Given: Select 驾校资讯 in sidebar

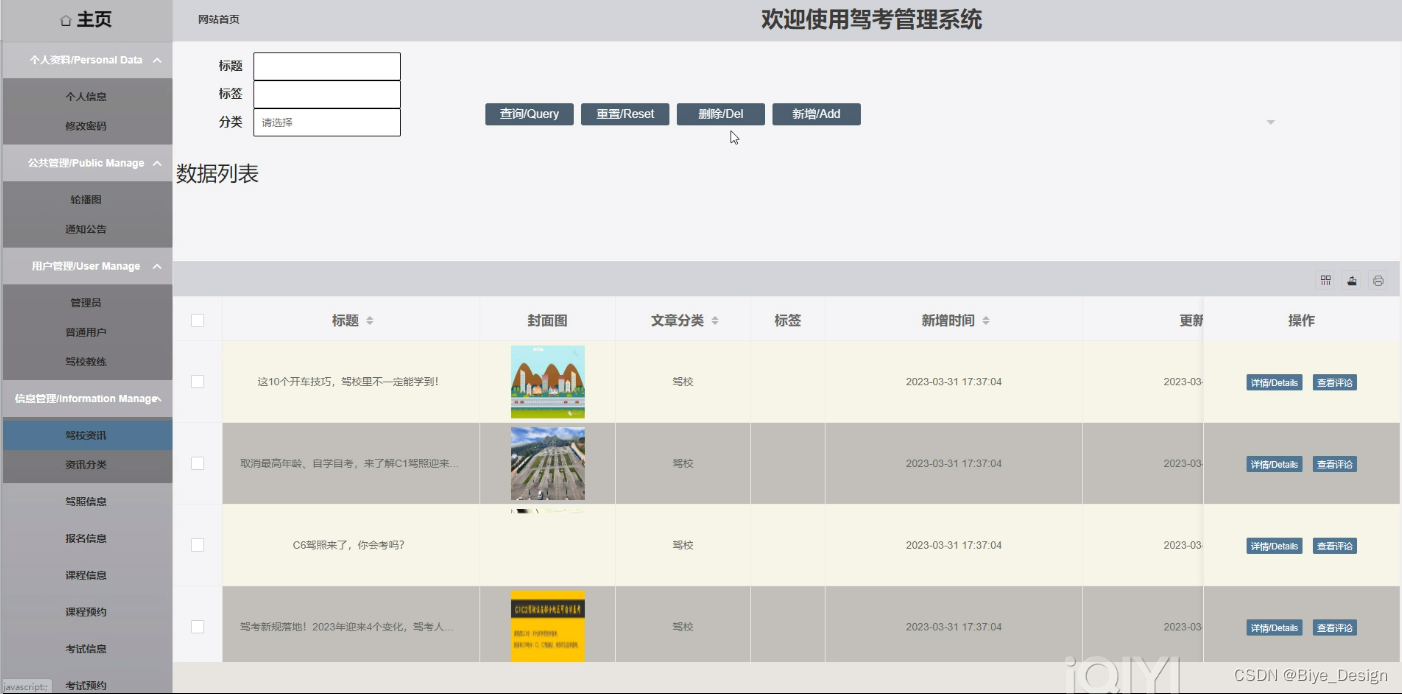Looking at the screenshot, I should pos(86,435).
